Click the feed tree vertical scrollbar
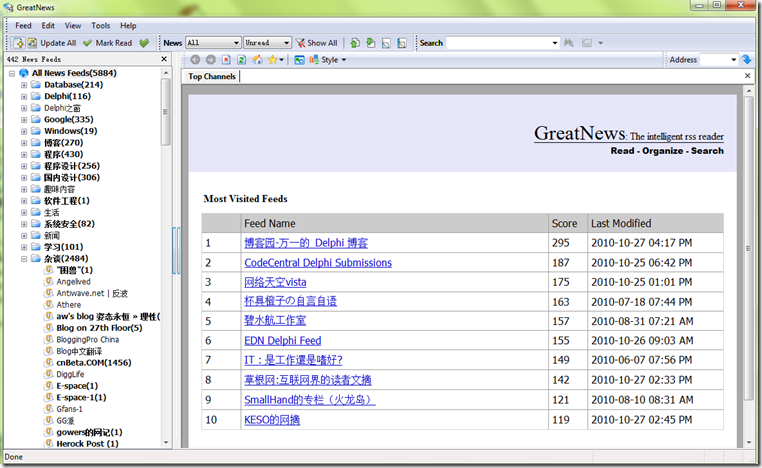The height and width of the screenshot is (468, 762). (166, 258)
